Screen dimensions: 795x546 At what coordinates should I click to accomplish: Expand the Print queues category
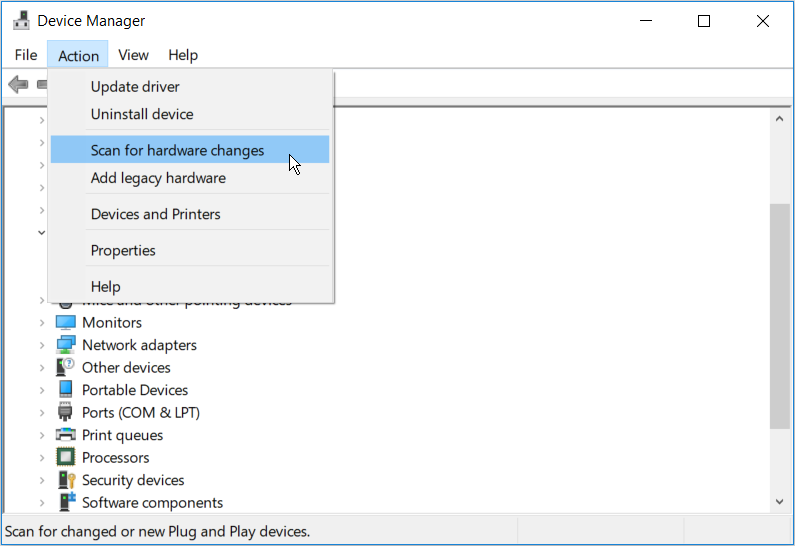click(x=42, y=435)
